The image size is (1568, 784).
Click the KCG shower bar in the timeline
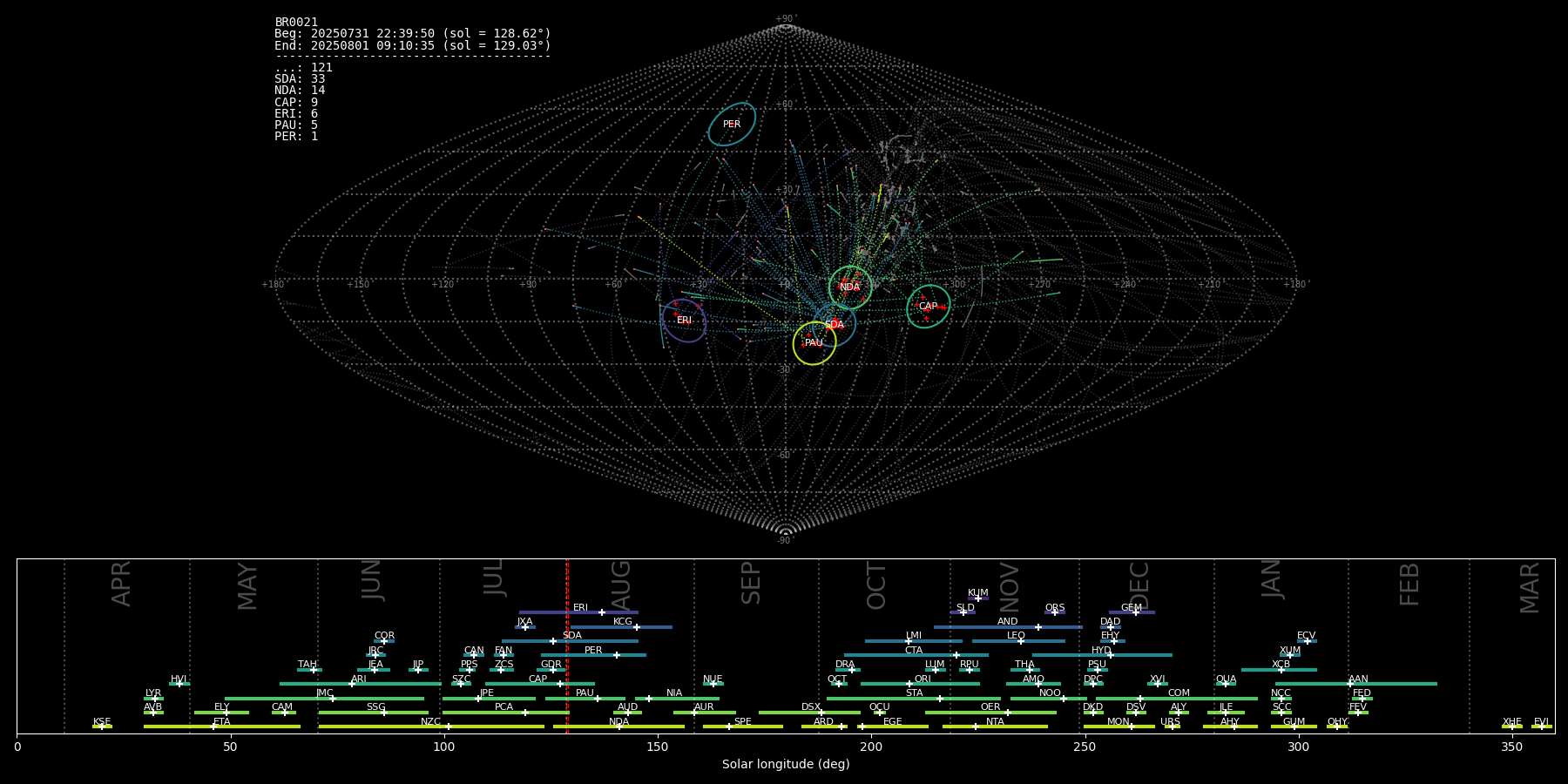(x=621, y=626)
